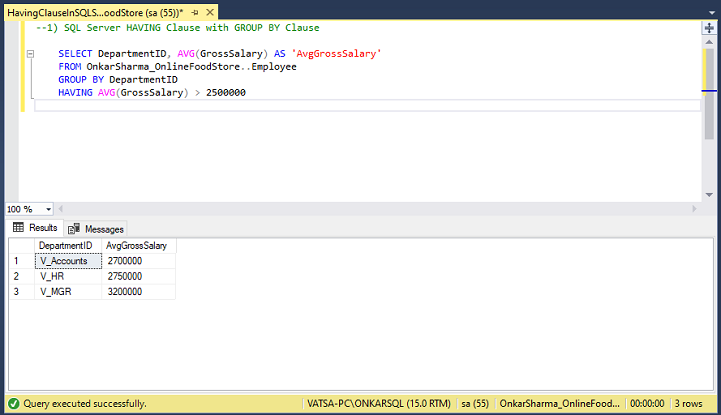This screenshot has width=721, height=415.
Task: Click the AvgGrossSalary column header
Action: [x=138, y=246]
